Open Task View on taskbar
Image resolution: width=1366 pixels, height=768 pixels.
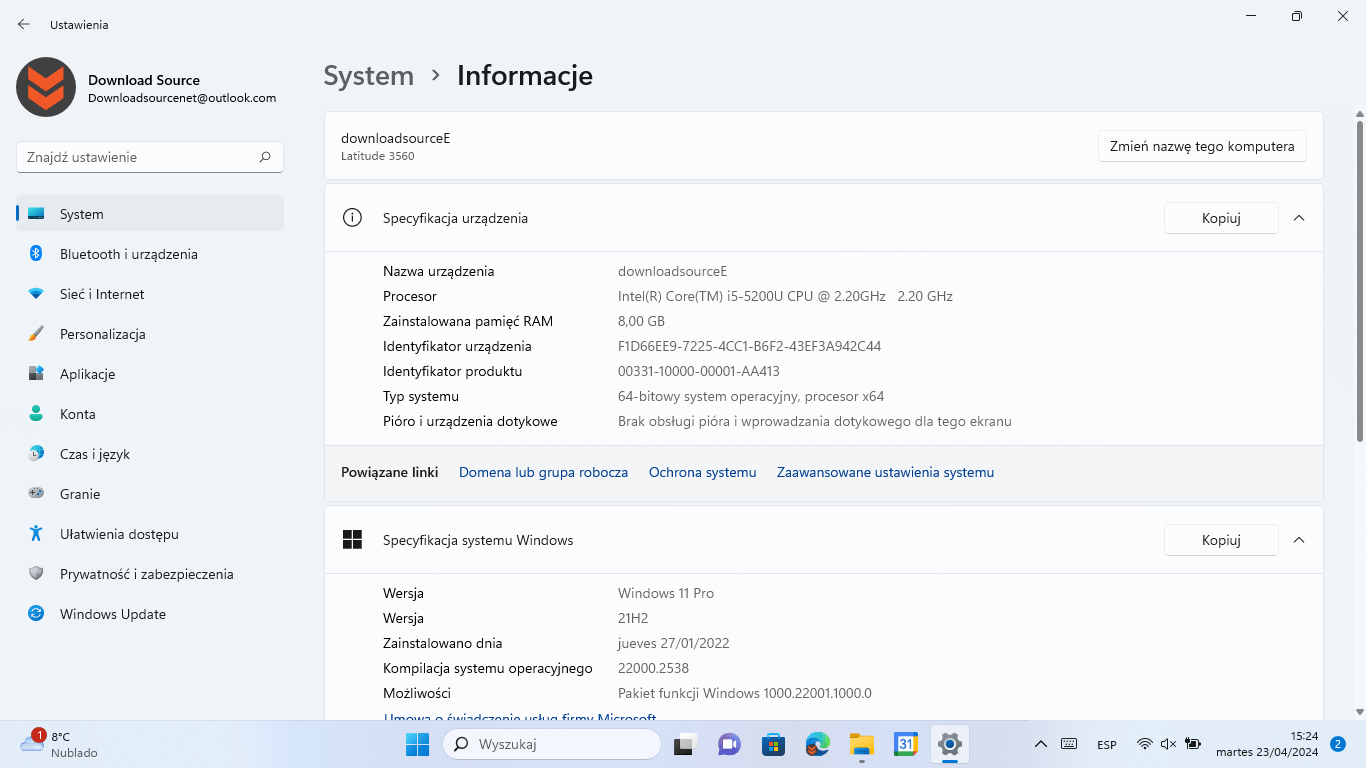[684, 744]
